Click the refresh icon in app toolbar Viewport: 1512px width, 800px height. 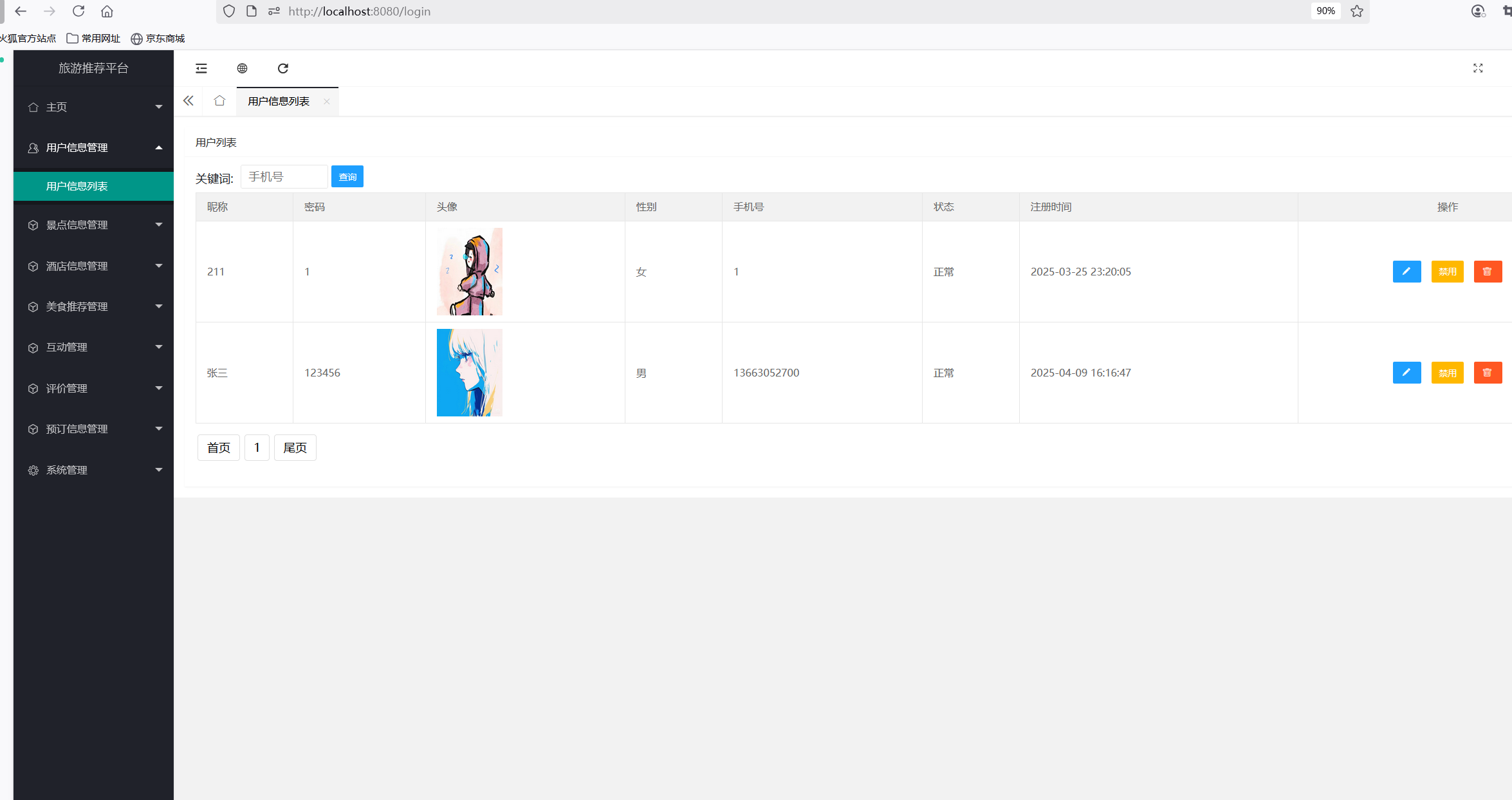(283, 68)
